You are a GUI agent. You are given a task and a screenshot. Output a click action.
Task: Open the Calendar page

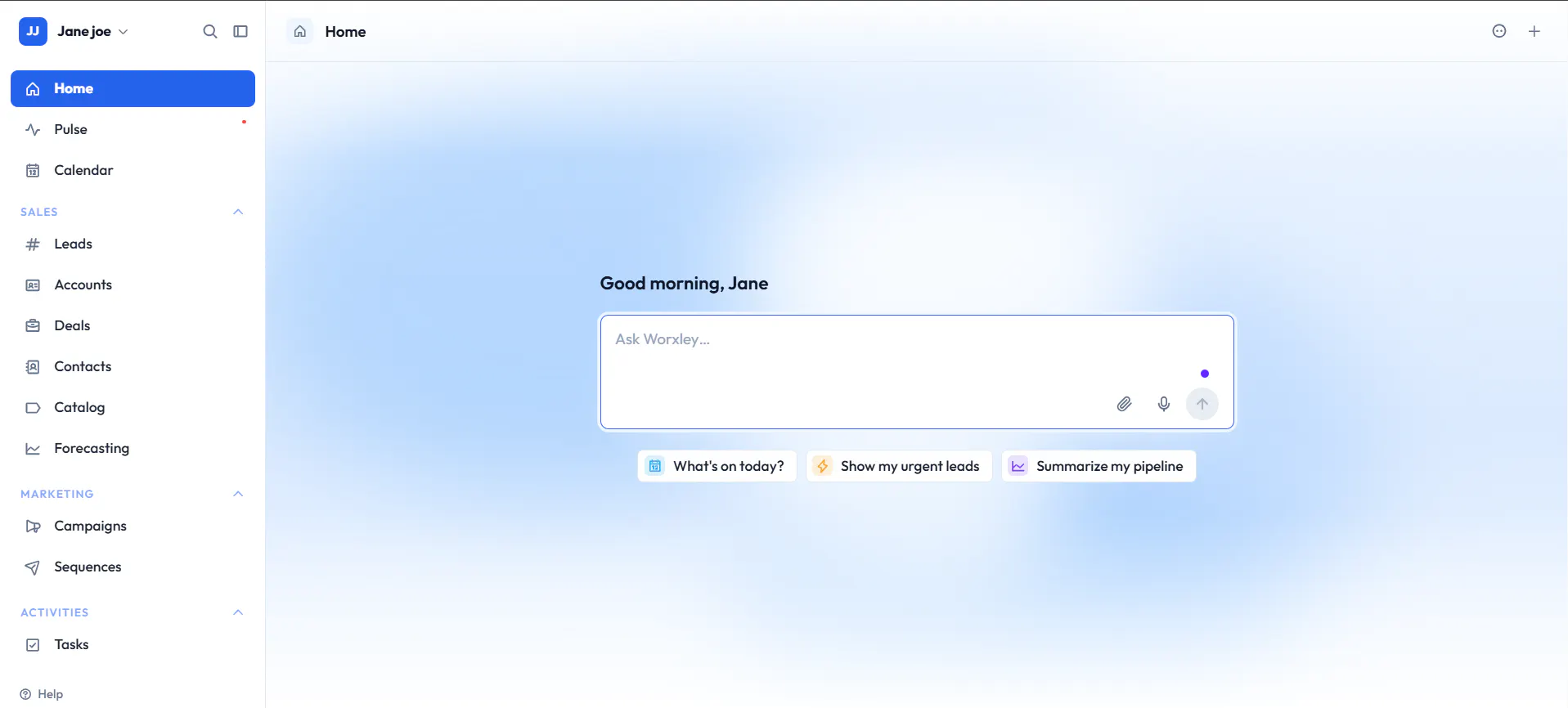[x=133, y=170]
